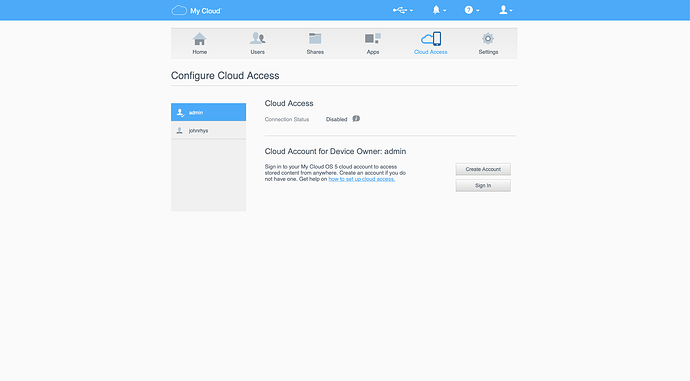This screenshot has width=690, height=381.
Task: Expand the USB devices dropdown
Action: click(x=403, y=10)
